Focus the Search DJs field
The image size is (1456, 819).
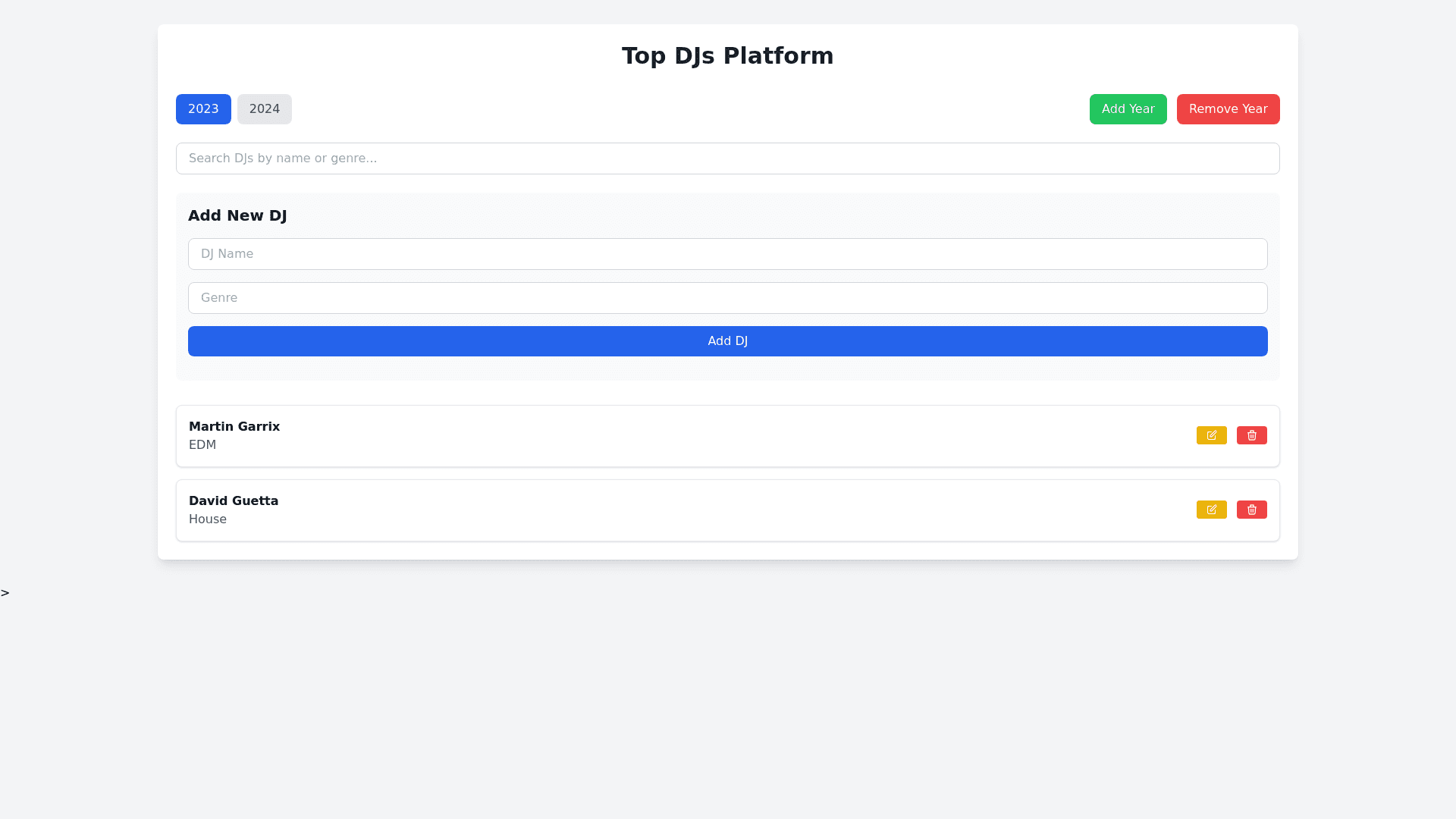pyautogui.click(x=727, y=158)
